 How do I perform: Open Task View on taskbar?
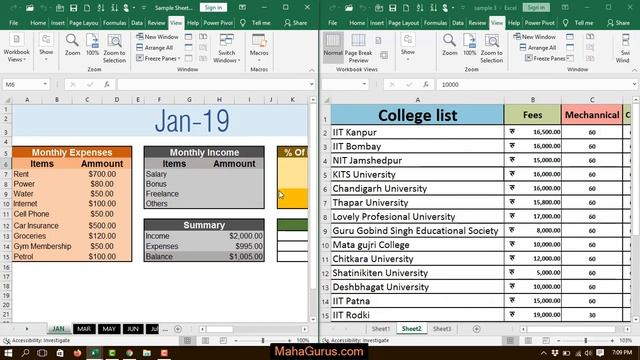point(42,353)
